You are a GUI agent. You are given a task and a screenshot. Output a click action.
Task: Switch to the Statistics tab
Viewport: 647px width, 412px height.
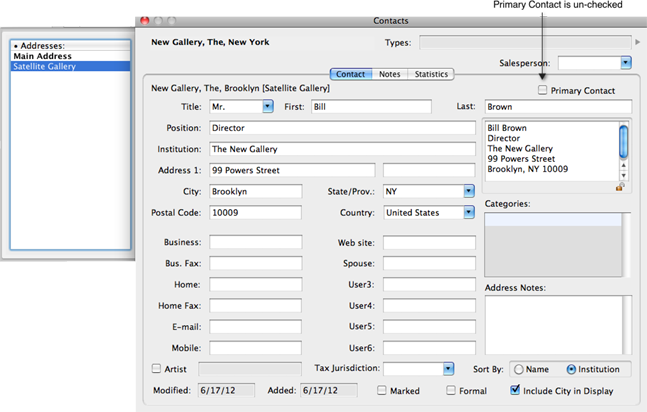pos(430,74)
